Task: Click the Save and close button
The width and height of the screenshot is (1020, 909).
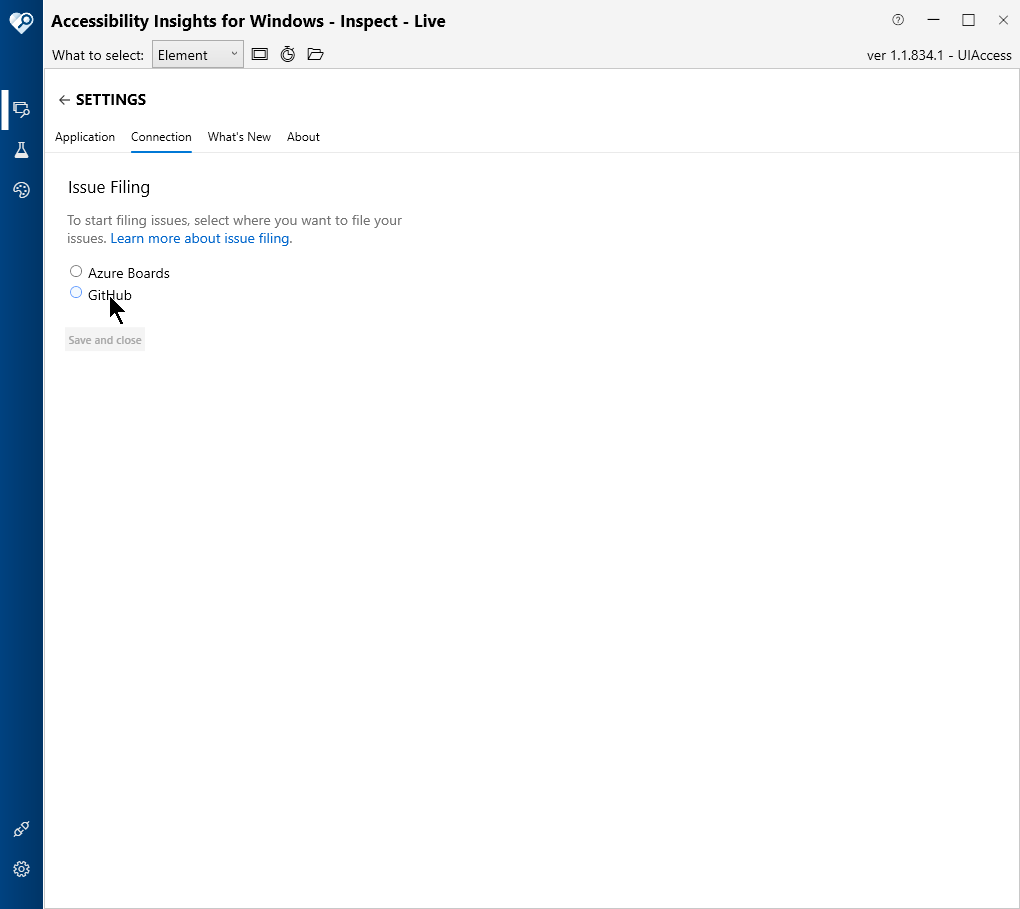Action: point(105,340)
